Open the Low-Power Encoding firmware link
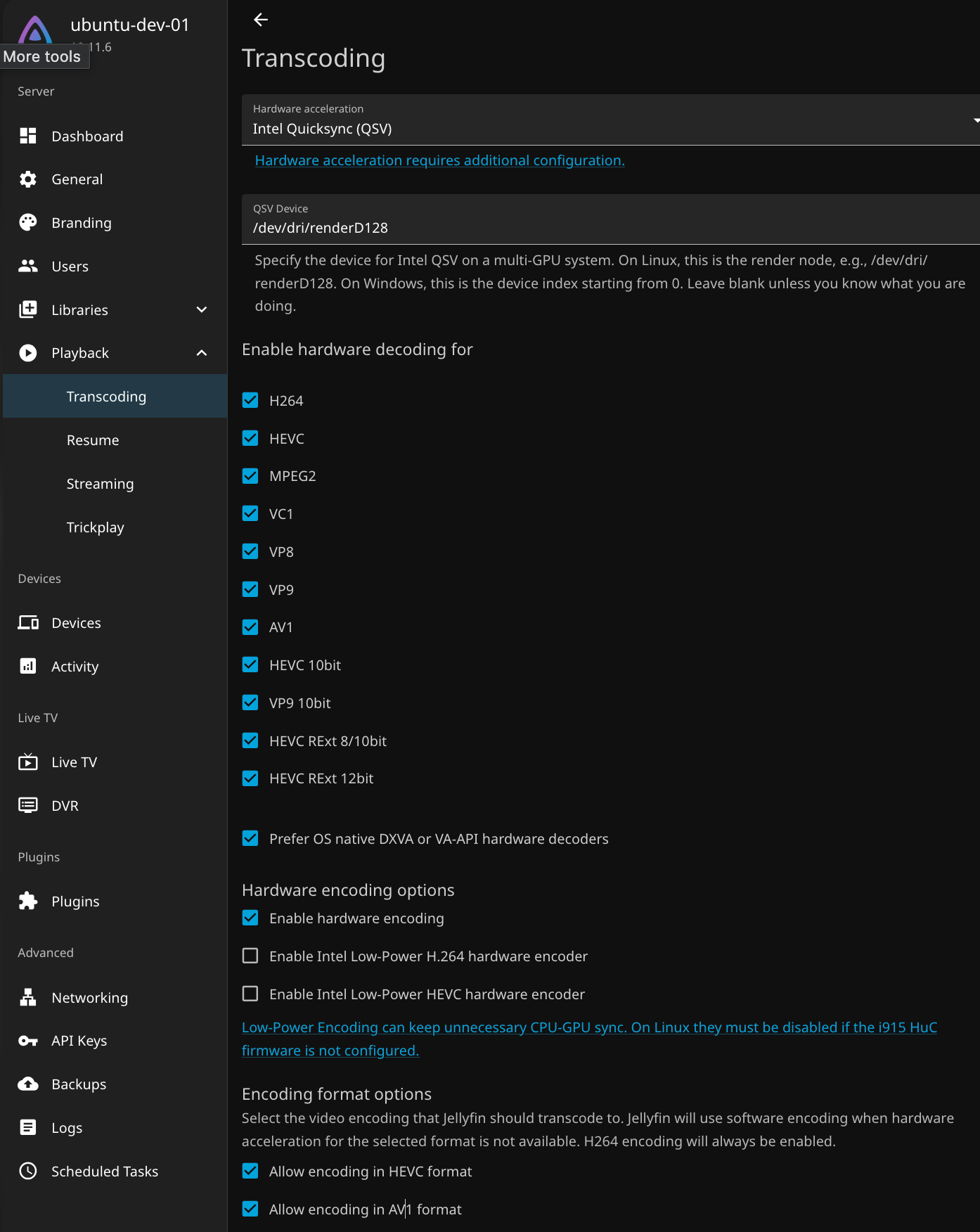980x1232 pixels. click(589, 1027)
